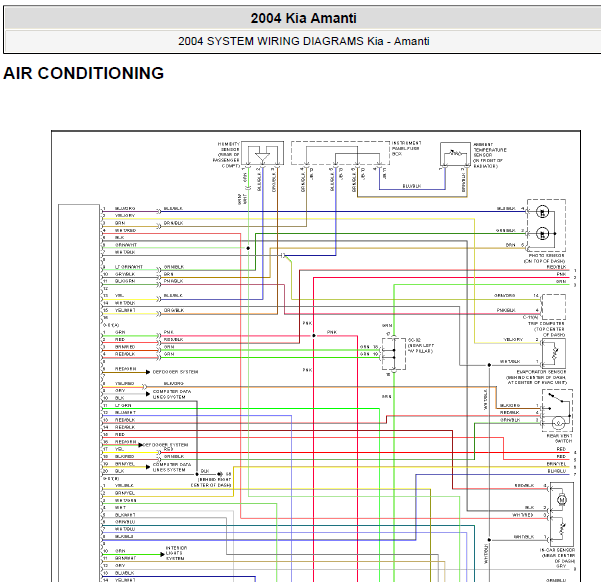The height and width of the screenshot is (582, 601).
Task: Select the 'INSTRUMENT PANEL FUSE BOX' label
Action: (406, 148)
